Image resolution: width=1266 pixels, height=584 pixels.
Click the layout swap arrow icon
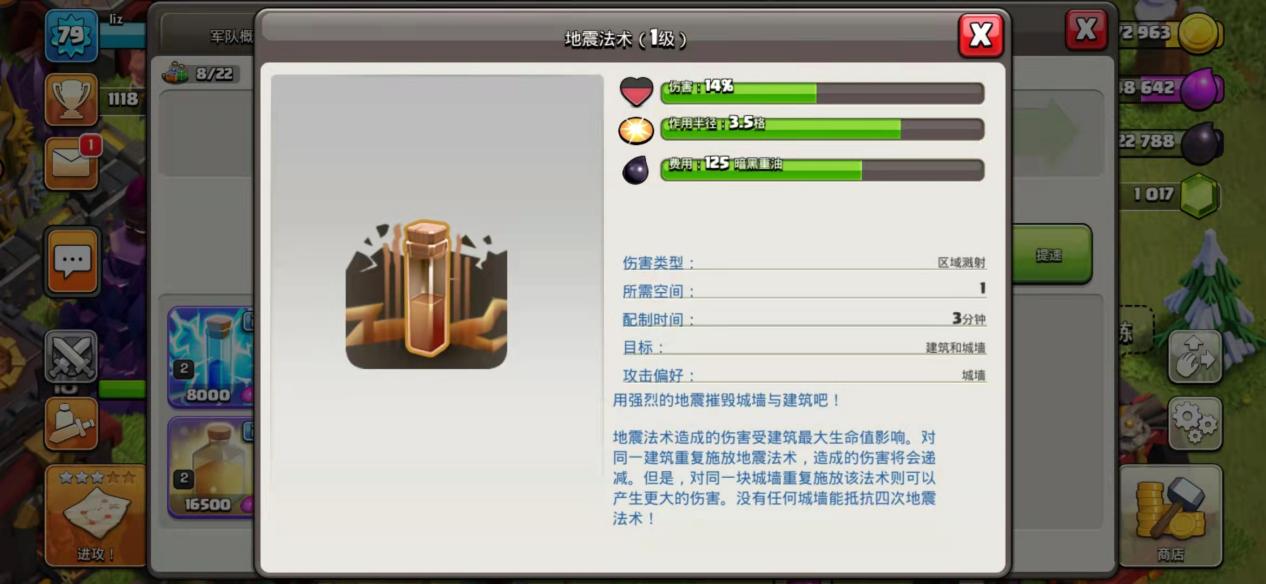(x=1195, y=356)
